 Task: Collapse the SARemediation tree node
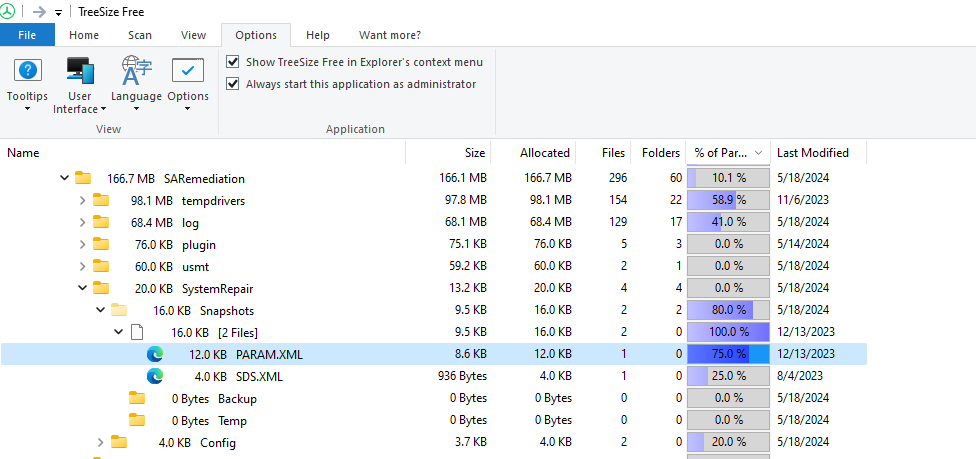tap(64, 178)
